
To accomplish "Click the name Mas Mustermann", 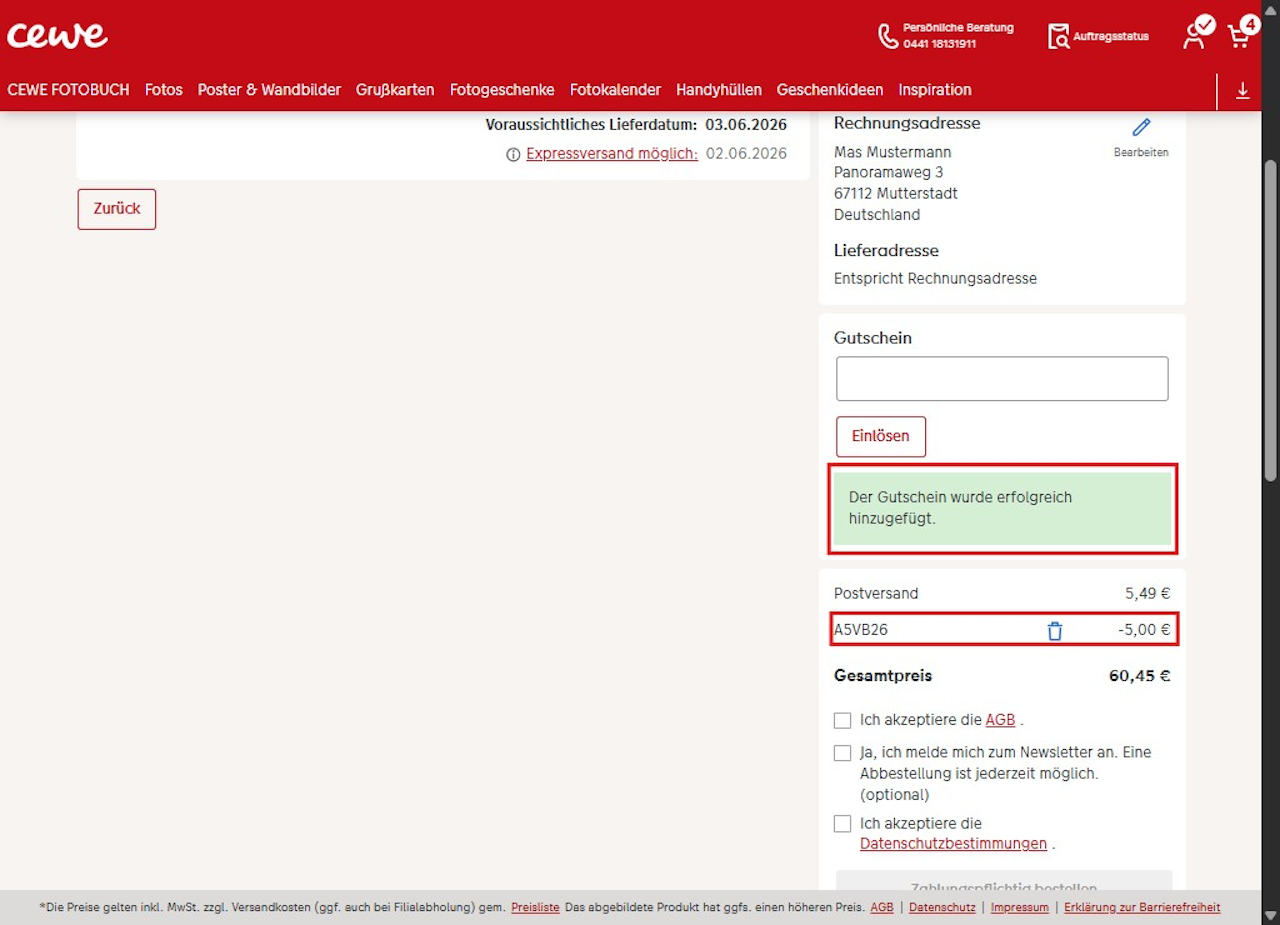I will (x=893, y=152).
